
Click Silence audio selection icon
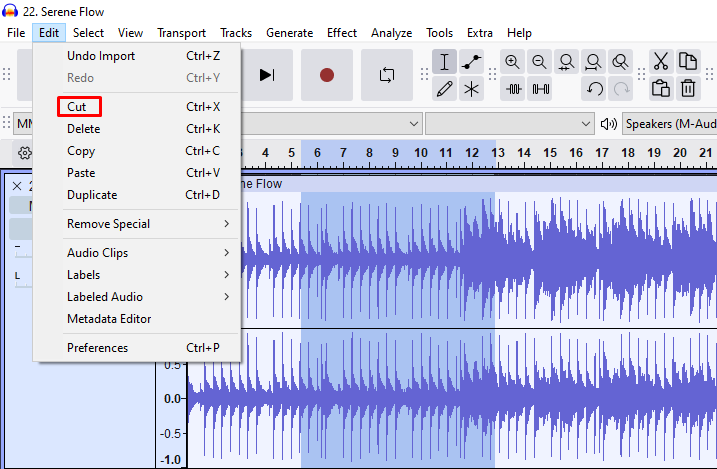coord(540,89)
